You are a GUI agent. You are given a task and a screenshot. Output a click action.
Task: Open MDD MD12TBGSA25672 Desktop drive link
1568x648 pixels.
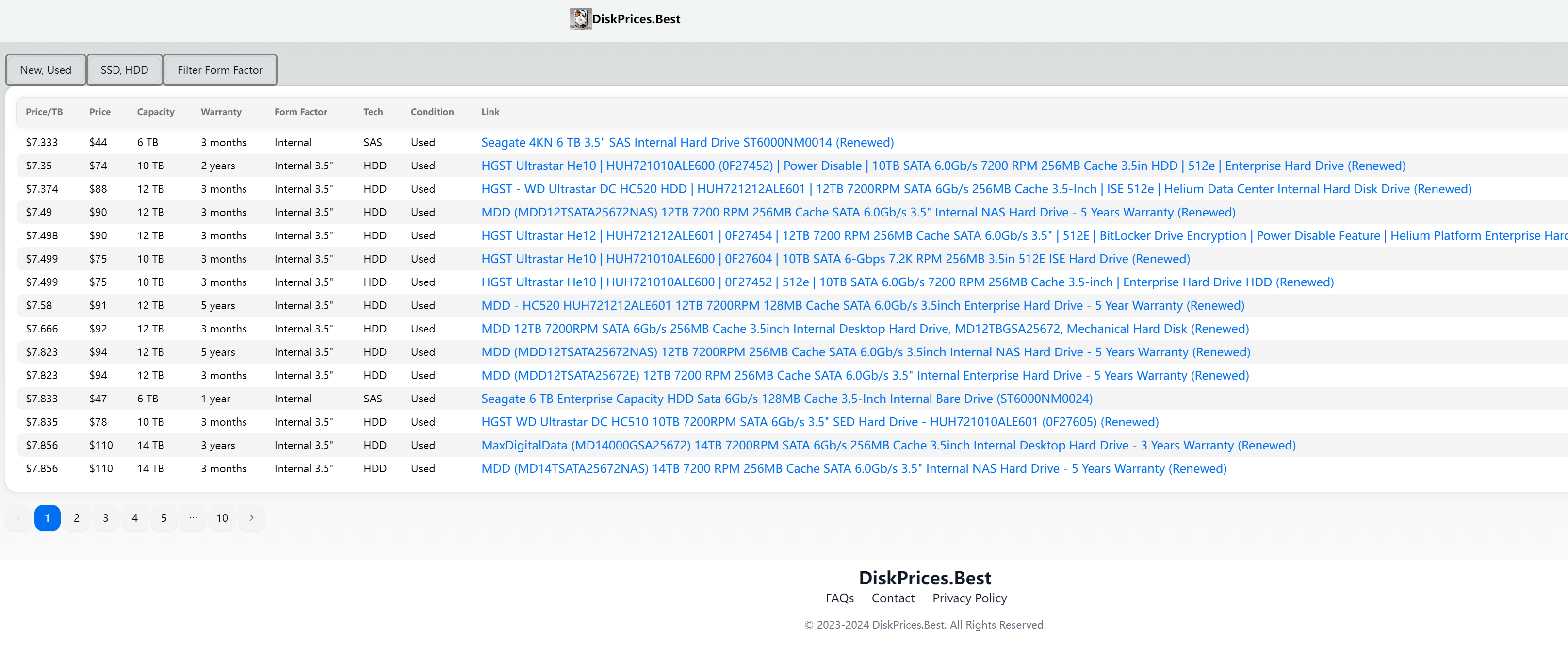coord(865,329)
